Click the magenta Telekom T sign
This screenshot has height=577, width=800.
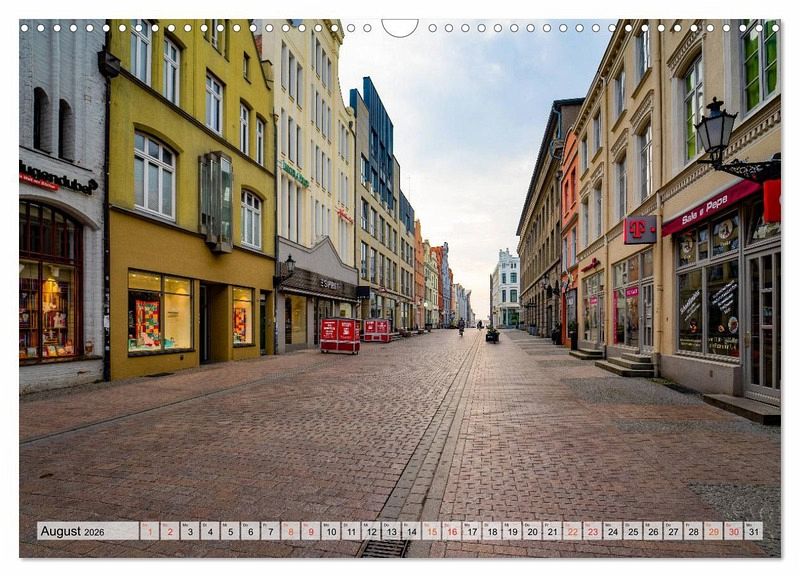coord(640,230)
